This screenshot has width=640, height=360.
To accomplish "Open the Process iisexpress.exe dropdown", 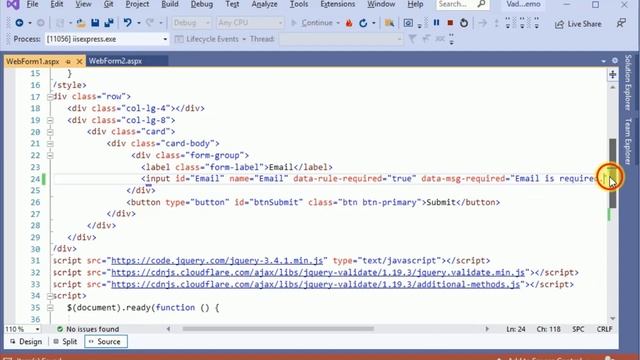I will click(x=107, y=39).
